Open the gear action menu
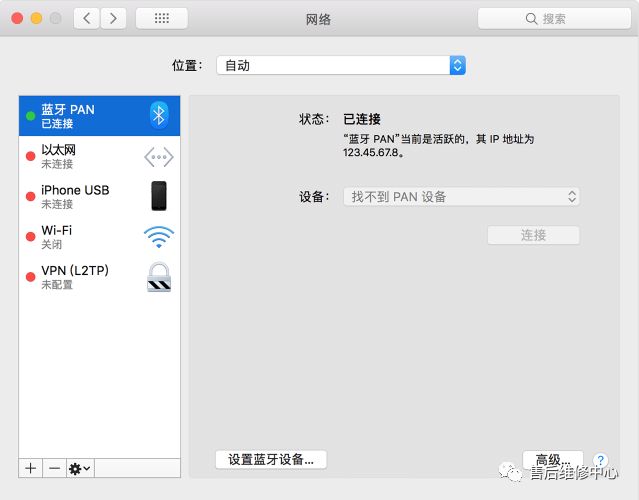 [x=80, y=468]
